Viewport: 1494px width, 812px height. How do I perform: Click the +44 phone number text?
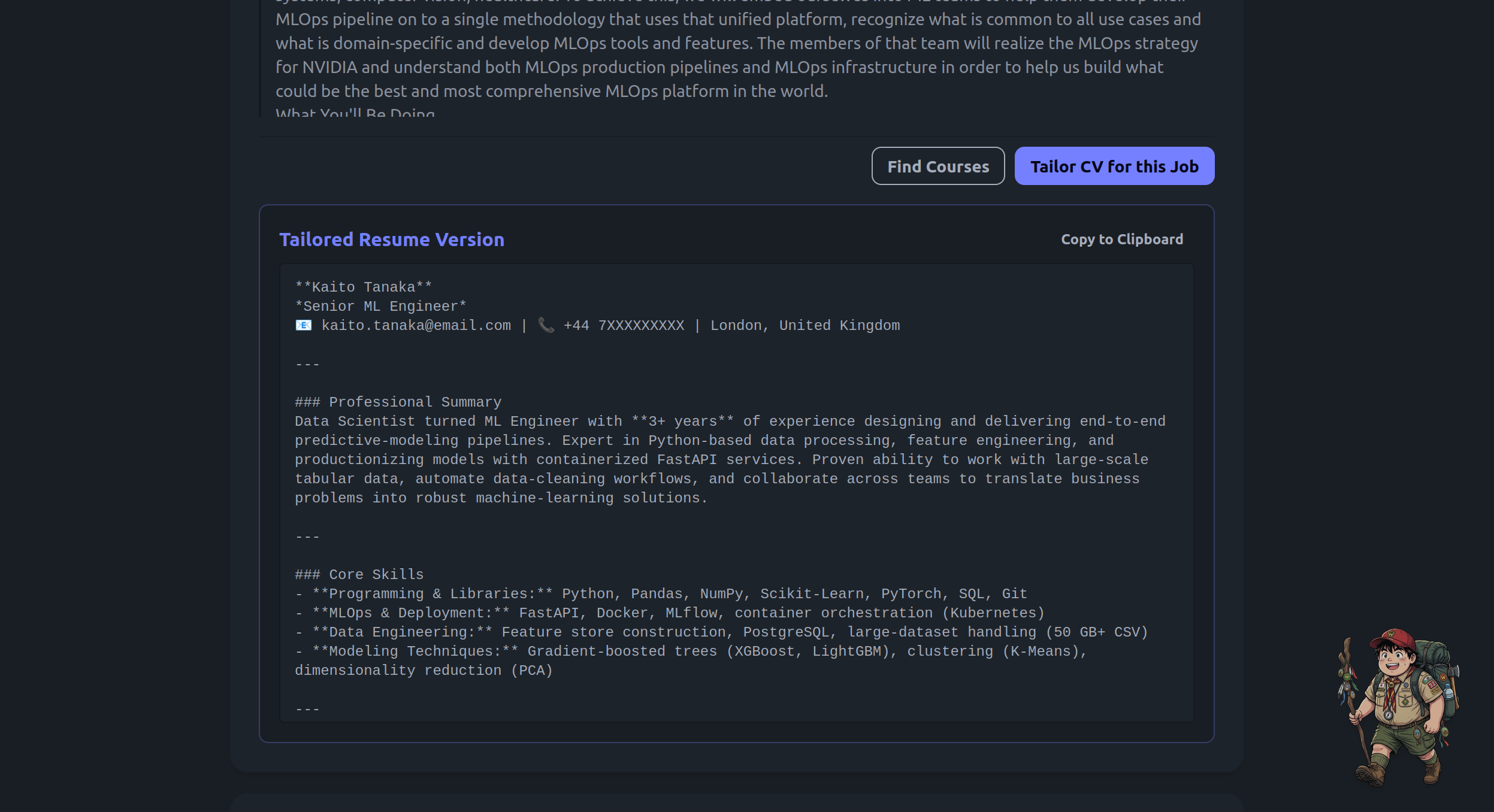[x=624, y=326]
